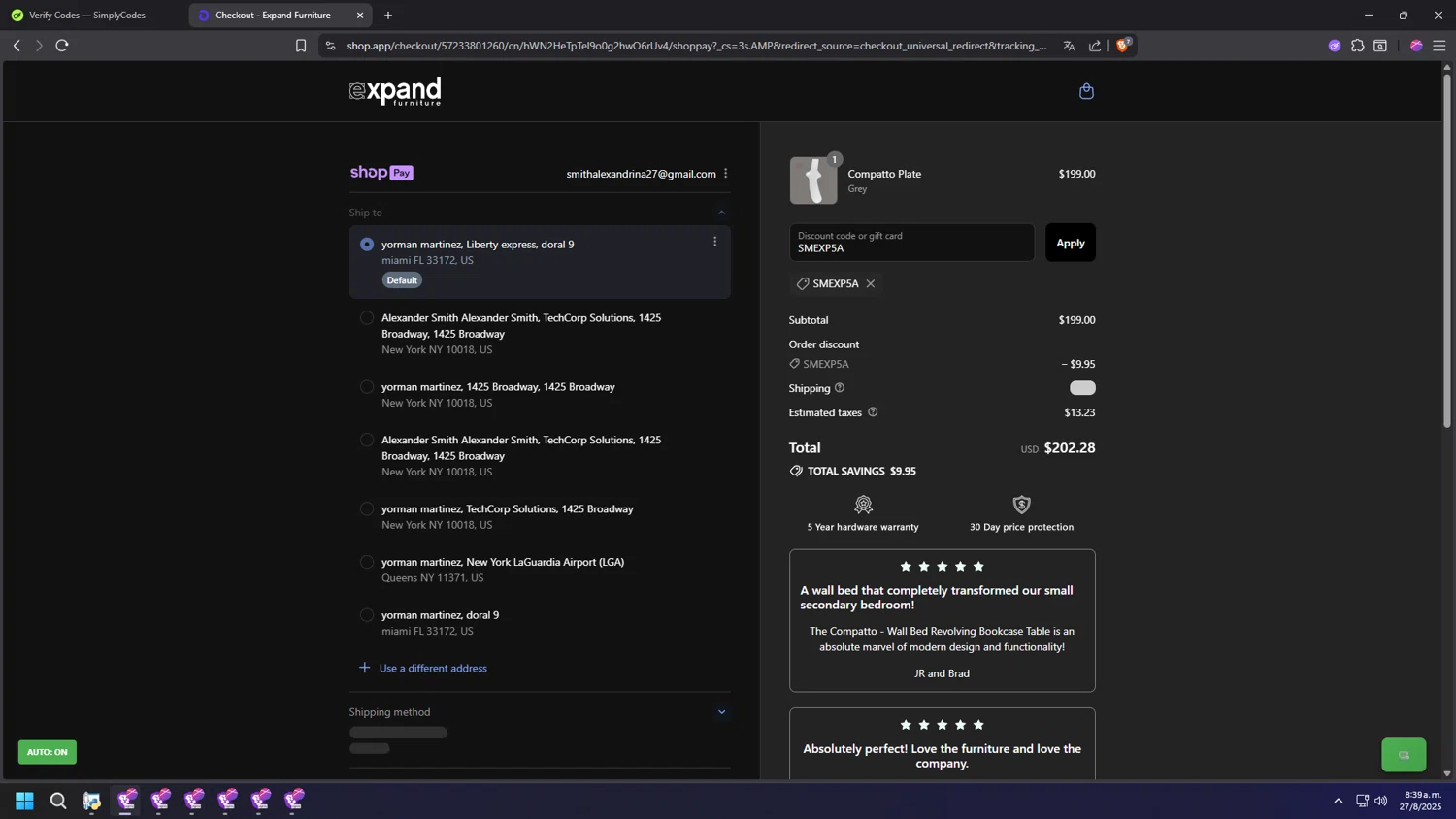Click the Default address badge

tap(402, 280)
